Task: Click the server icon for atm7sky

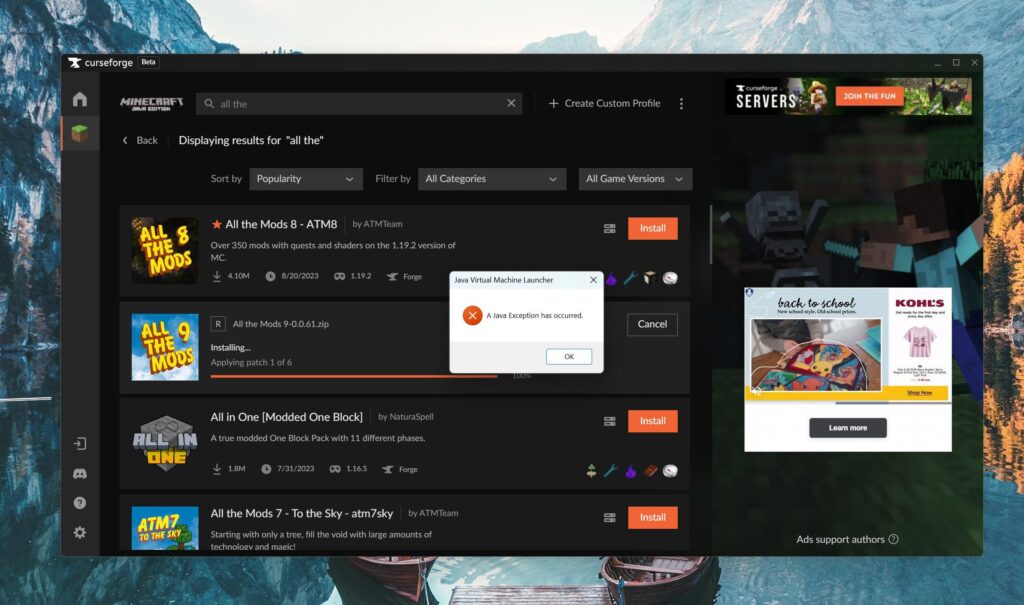Action: [x=609, y=517]
